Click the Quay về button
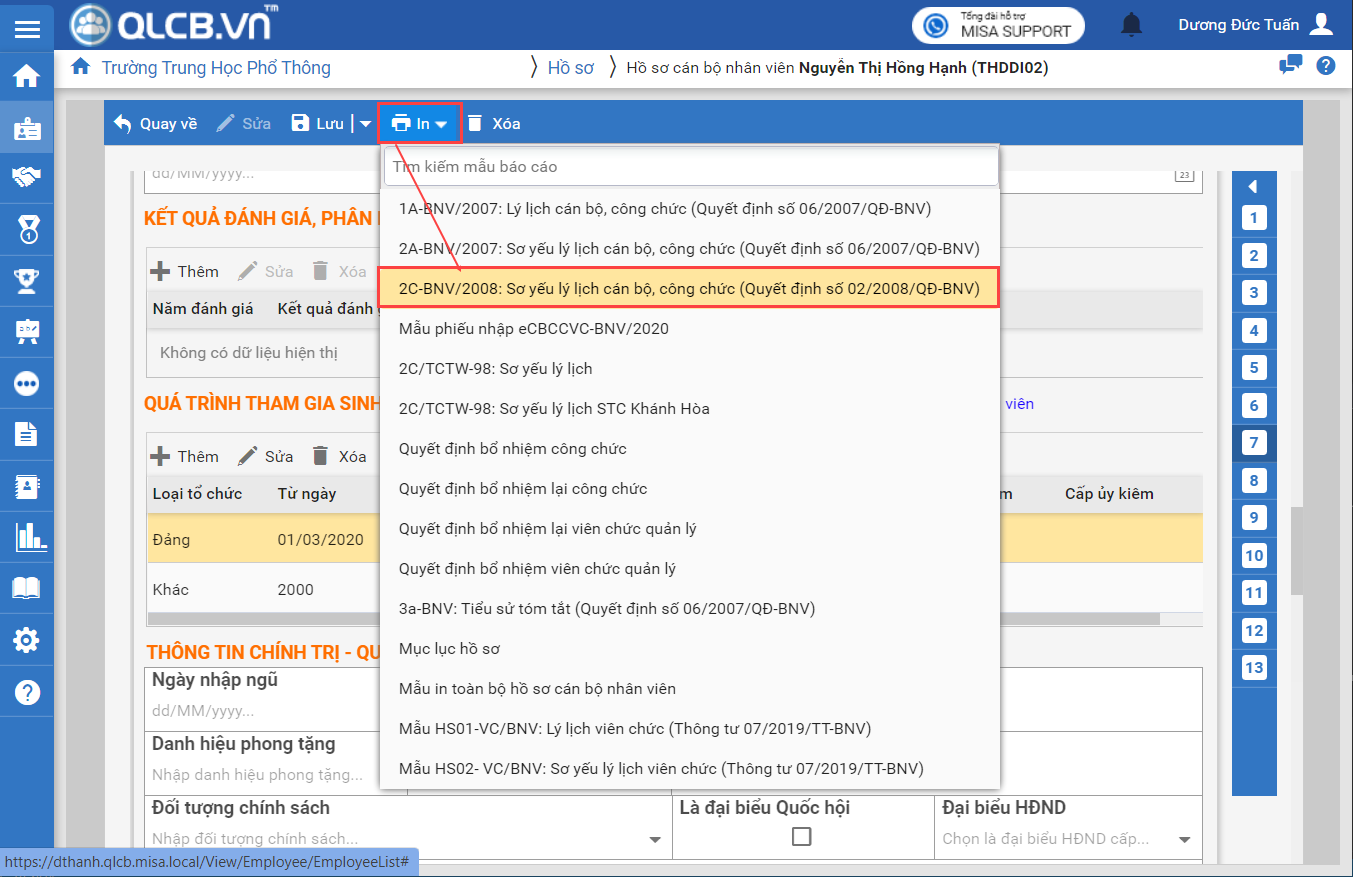This screenshot has width=1353, height=877. point(155,124)
